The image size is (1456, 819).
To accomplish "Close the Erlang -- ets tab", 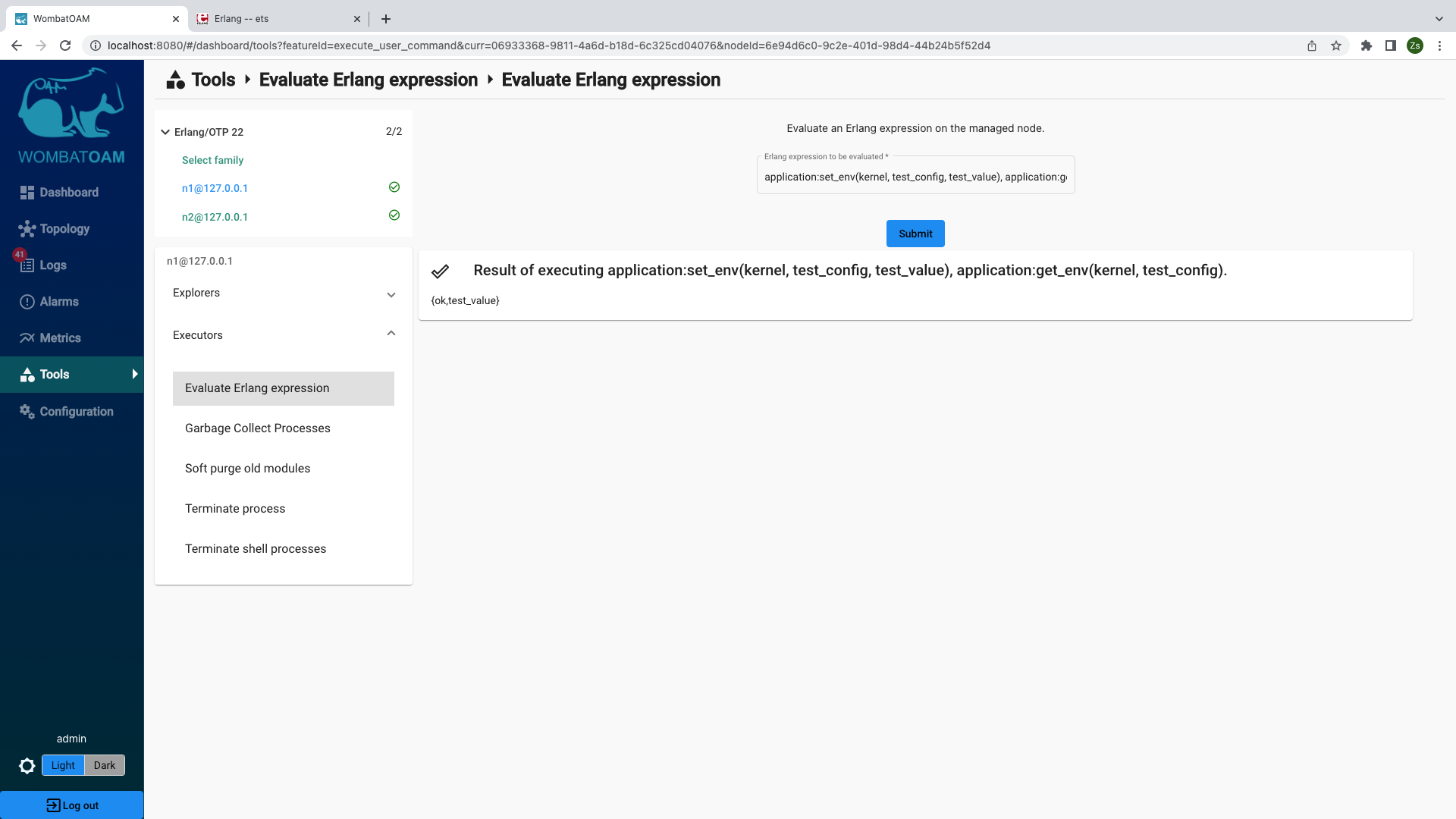I will 357,19.
